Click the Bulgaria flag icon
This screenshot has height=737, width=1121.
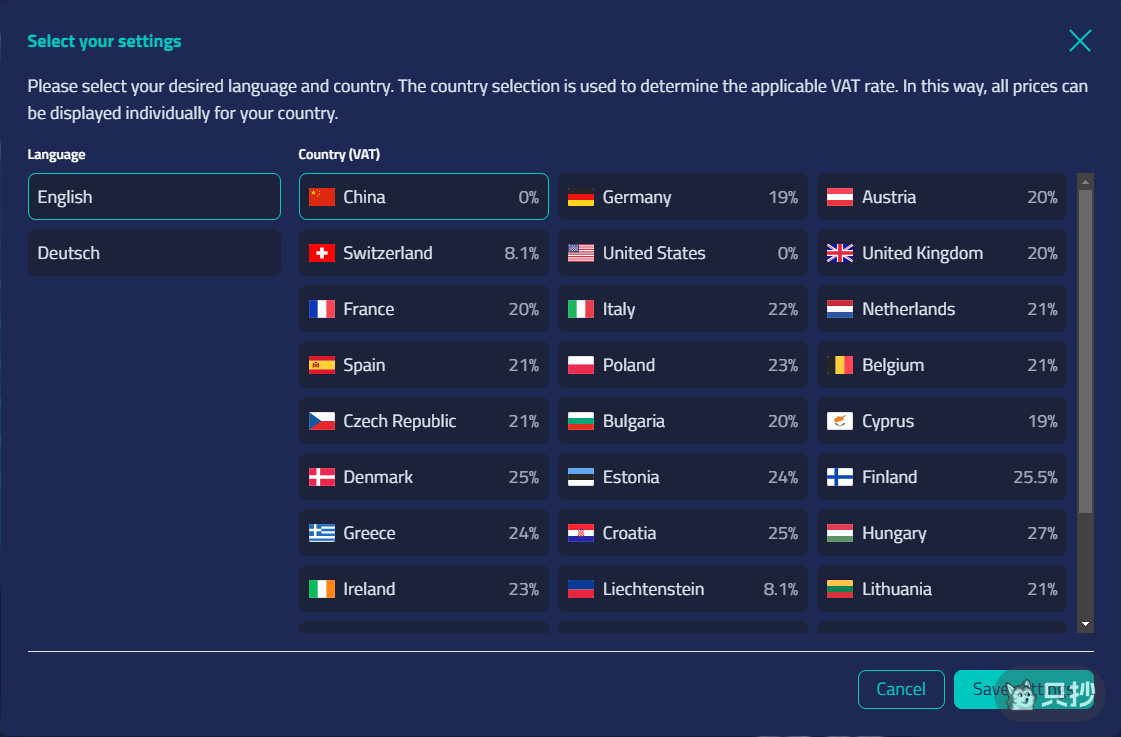click(x=581, y=421)
